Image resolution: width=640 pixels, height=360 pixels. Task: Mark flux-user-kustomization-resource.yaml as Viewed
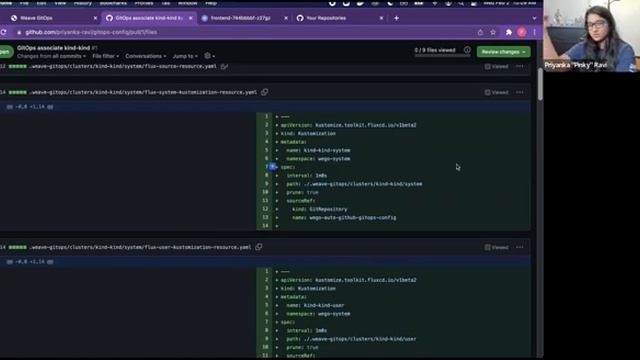[x=496, y=247]
